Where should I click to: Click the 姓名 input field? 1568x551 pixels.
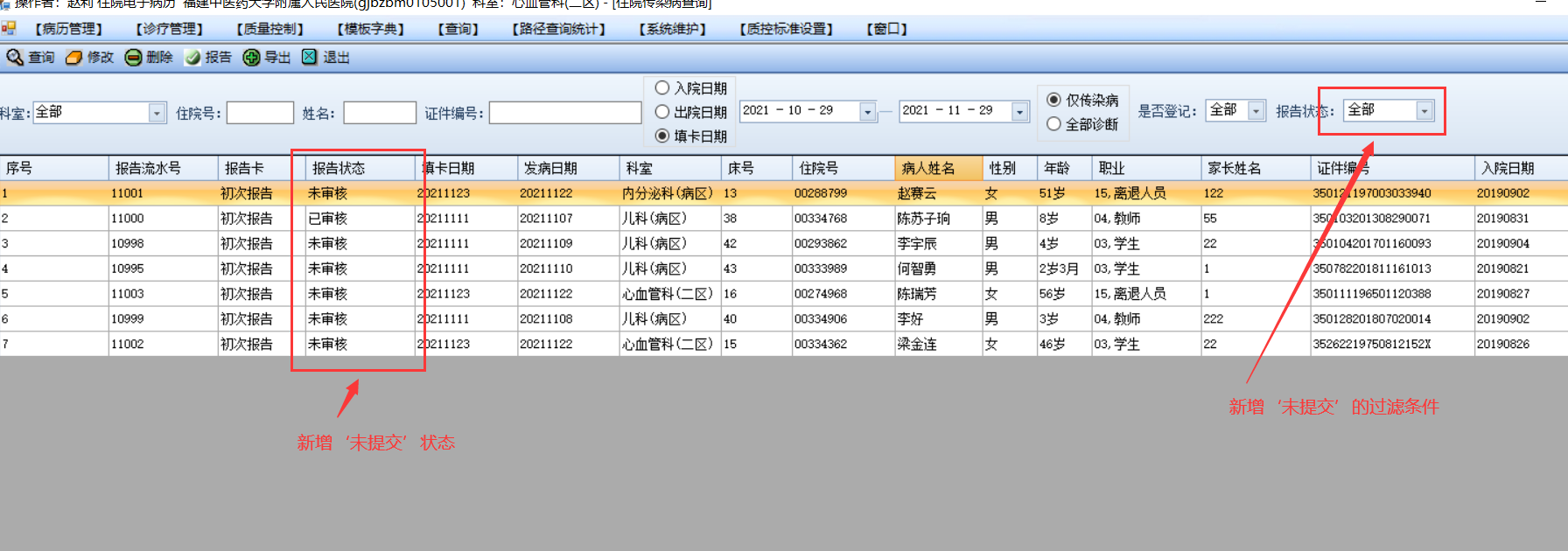[x=380, y=113]
